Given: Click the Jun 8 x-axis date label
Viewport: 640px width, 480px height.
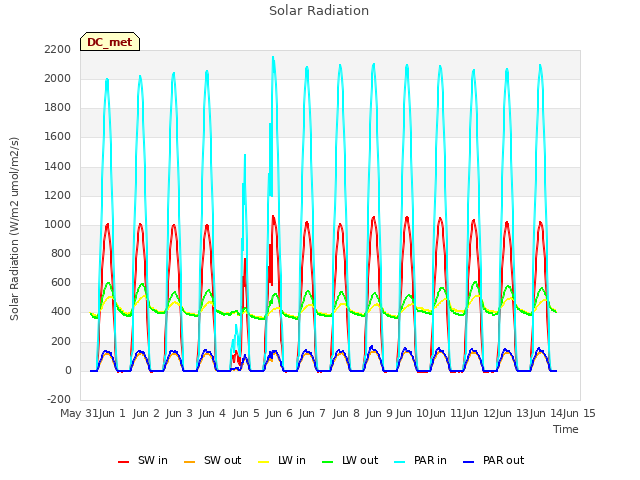Looking at the screenshot, I should (346, 413).
